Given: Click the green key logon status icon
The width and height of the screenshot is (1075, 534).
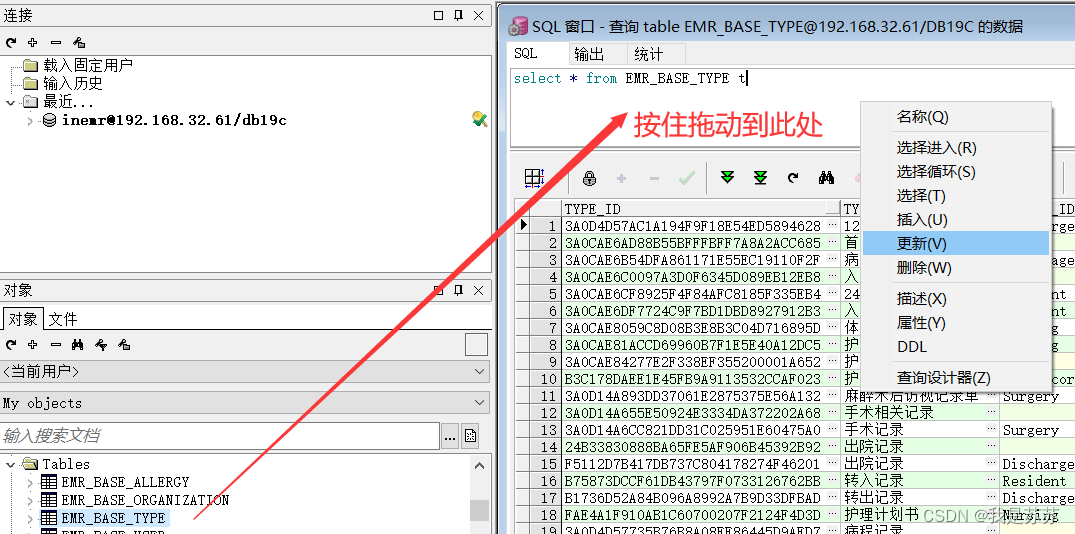Looking at the screenshot, I should click(x=479, y=120).
